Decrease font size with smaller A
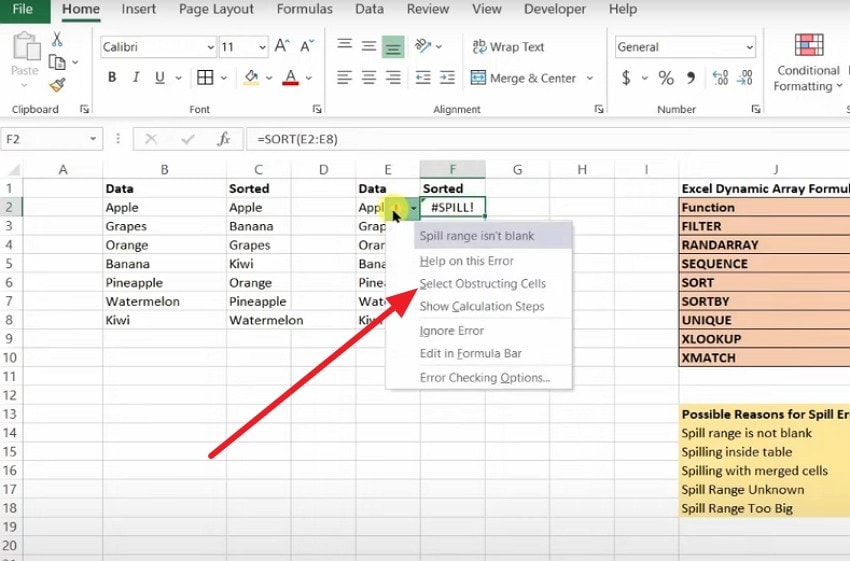Viewport: 850px width, 561px height. coord(306,47)
